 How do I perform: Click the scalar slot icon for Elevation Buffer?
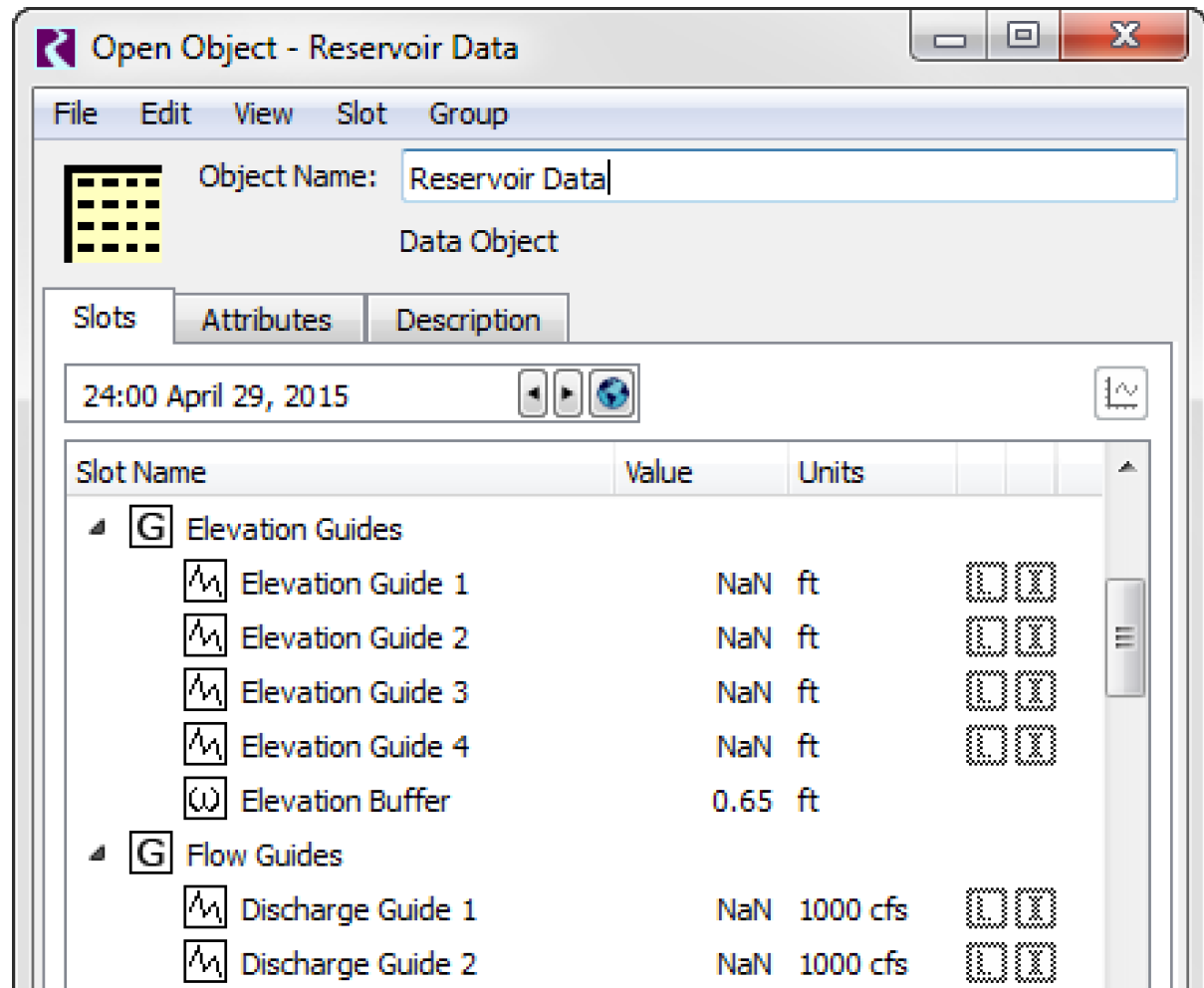click(x=205, y=800)
